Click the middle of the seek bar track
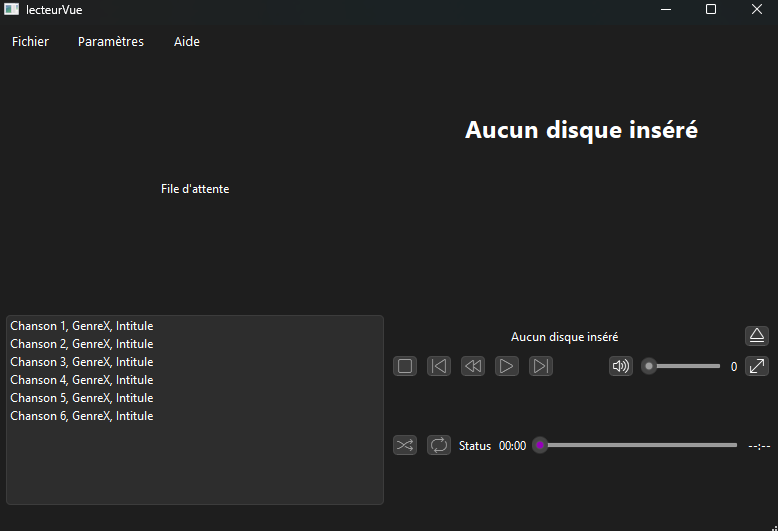The height and width of the screenshot is (531, 778). 635,445
